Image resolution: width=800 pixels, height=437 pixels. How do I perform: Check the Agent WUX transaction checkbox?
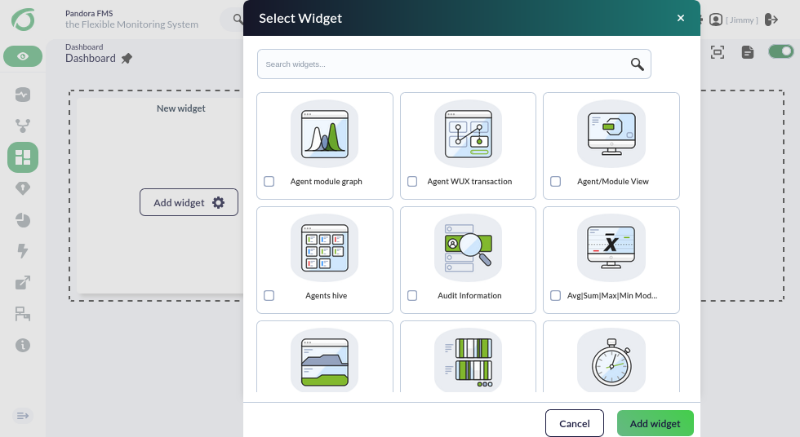tap(412, 181)
